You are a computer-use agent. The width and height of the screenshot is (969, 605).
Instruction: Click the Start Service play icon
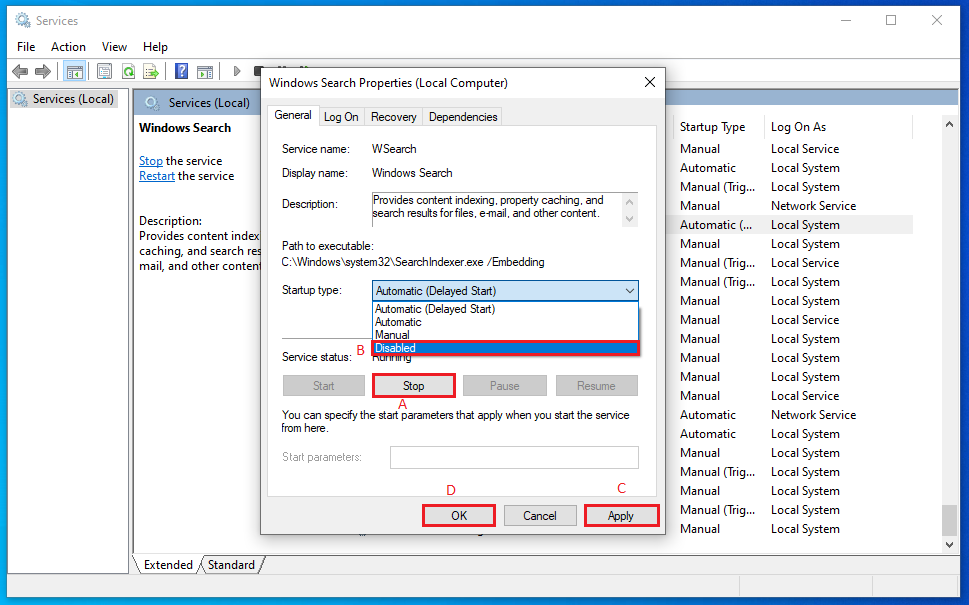click(x=237, y=71)
